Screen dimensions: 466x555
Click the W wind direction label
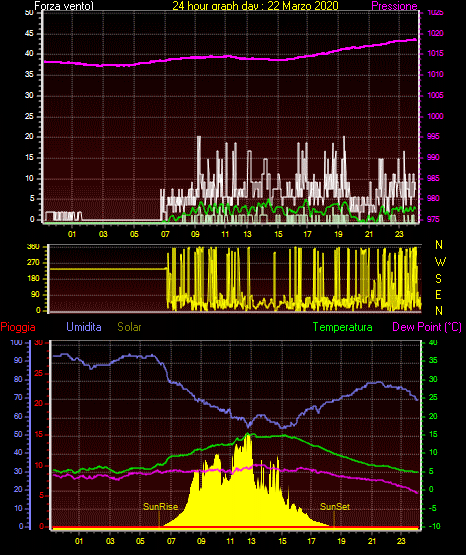440,262
